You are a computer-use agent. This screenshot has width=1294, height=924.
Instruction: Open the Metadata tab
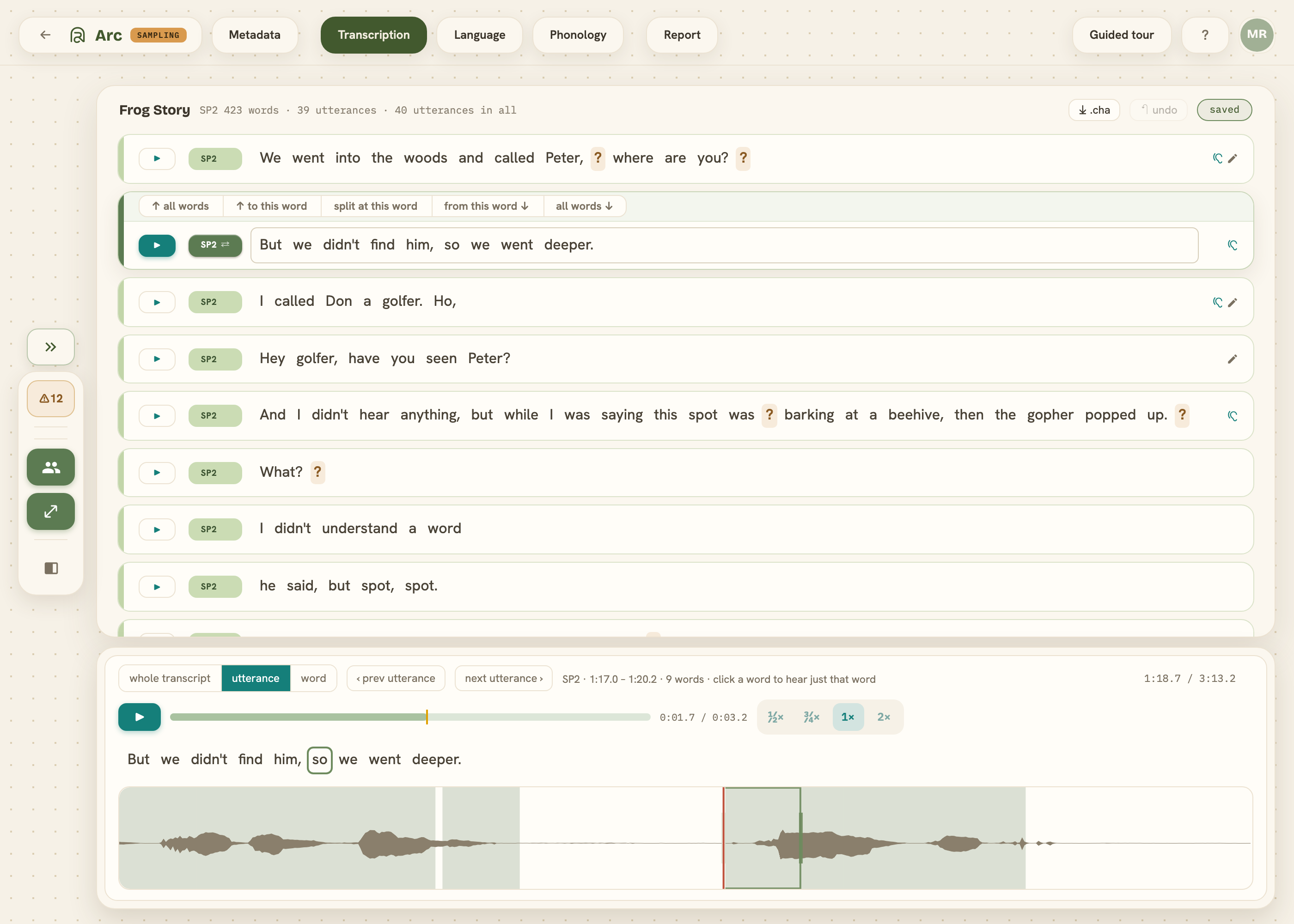pyautogui.click(x=254, y=35)
